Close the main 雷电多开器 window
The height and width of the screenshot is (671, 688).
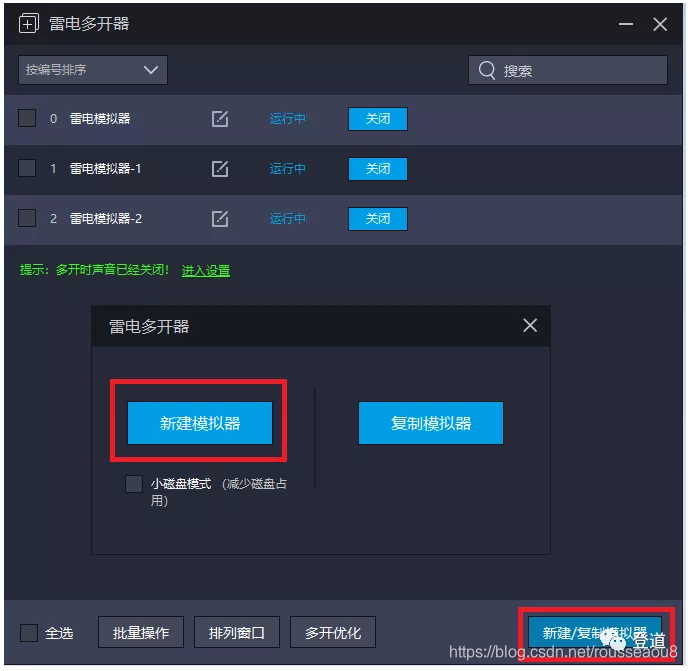coord(660,24)
